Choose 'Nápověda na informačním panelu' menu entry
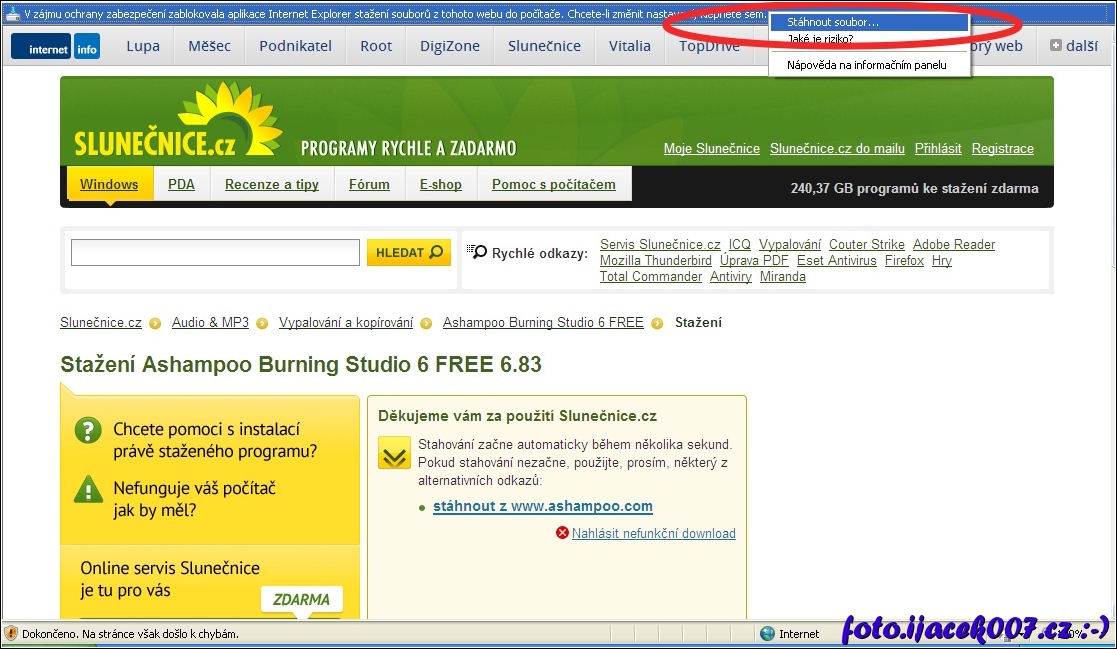 865,65
